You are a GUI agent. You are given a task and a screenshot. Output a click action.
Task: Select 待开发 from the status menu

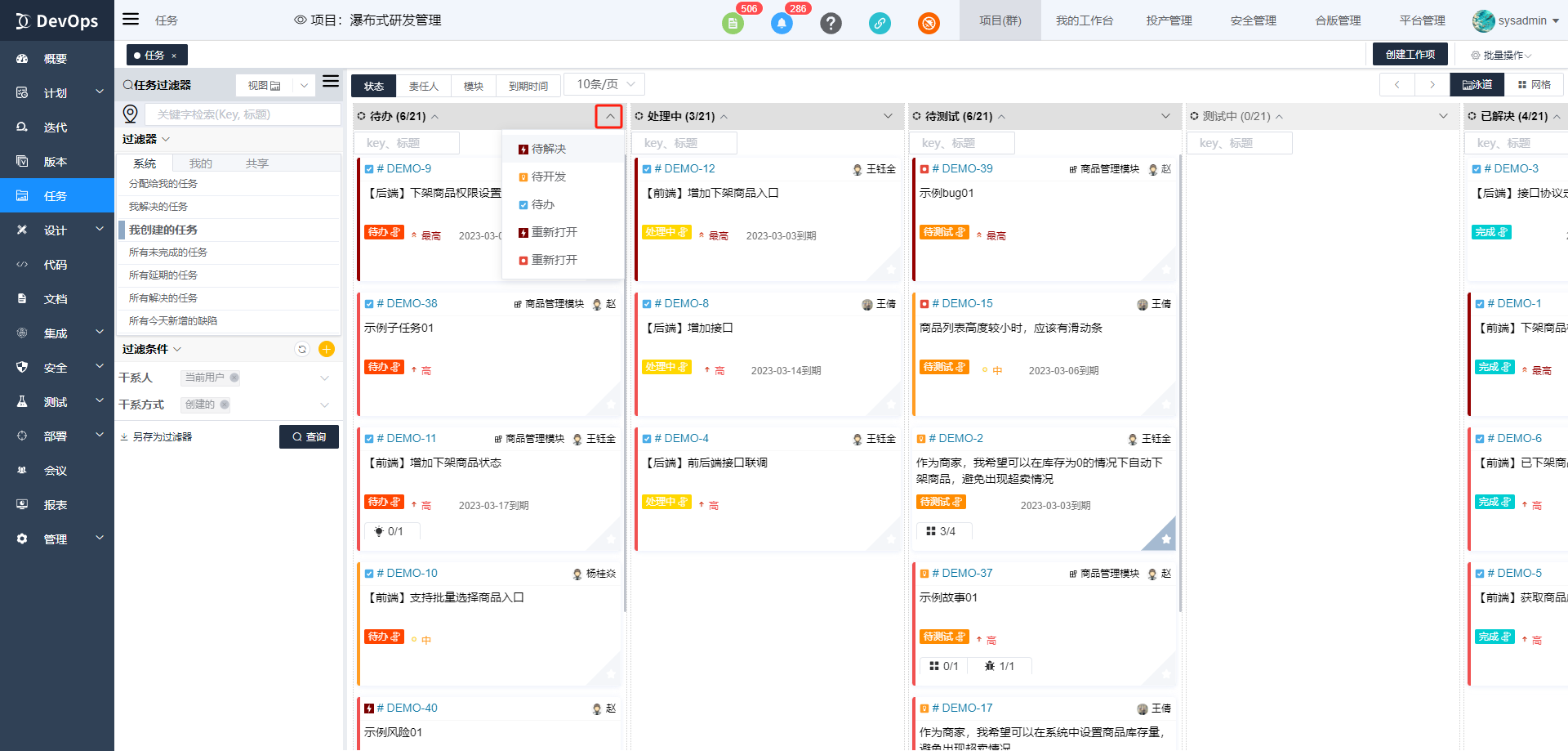click(x=548, y=177)
